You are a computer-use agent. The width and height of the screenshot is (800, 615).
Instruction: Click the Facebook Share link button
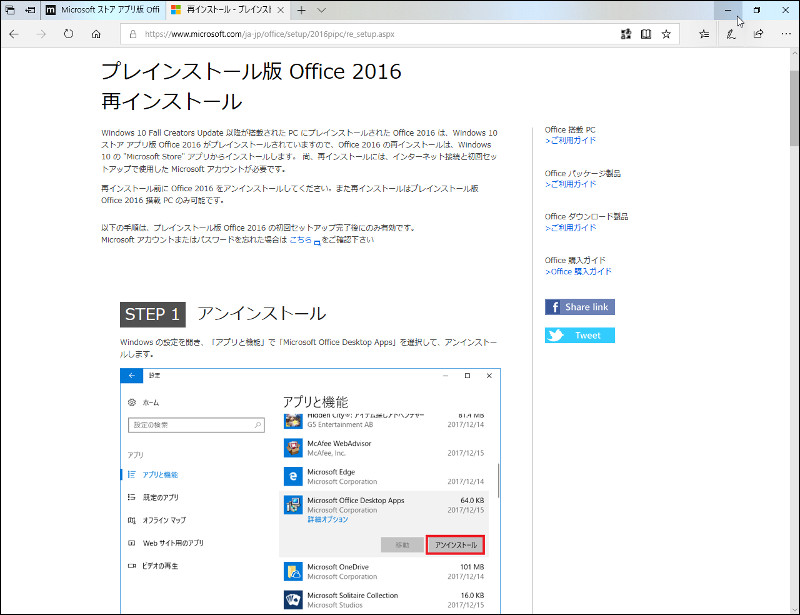coord(580,307)
